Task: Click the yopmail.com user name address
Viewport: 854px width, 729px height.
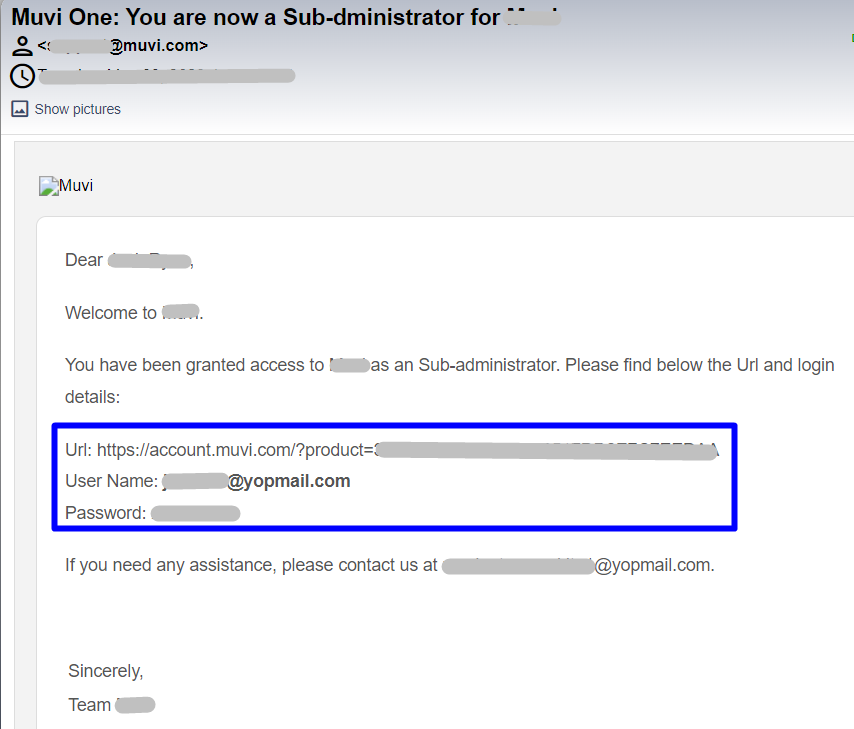Action: 256,481
